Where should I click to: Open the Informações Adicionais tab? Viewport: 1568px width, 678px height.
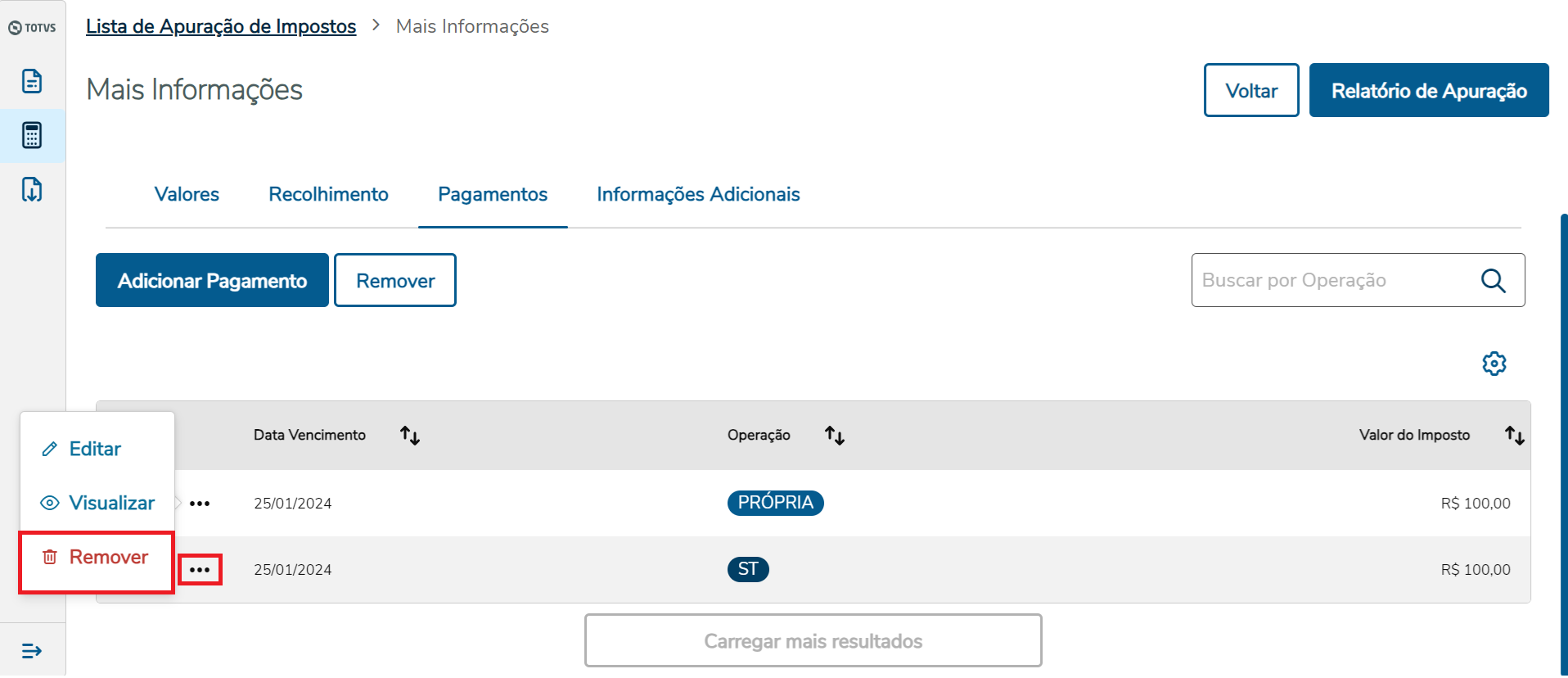pyautogui.click(x=698, y=194)
